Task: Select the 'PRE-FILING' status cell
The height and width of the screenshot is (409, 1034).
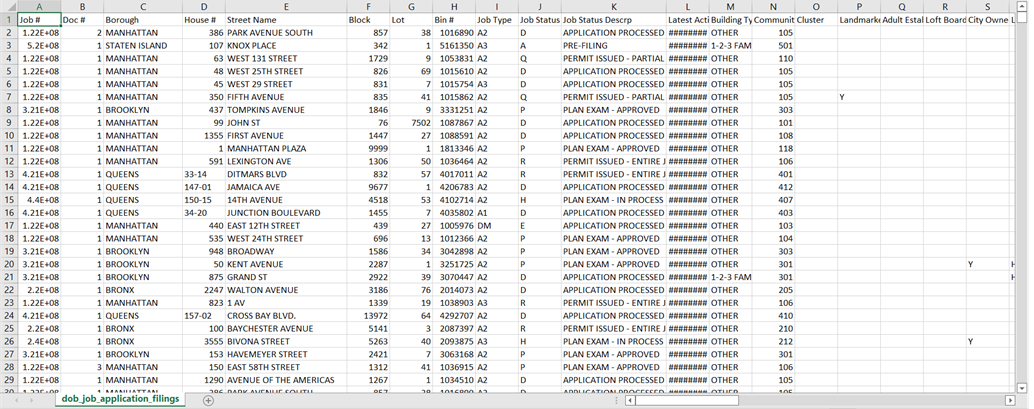Action: [x=613, y=46]
